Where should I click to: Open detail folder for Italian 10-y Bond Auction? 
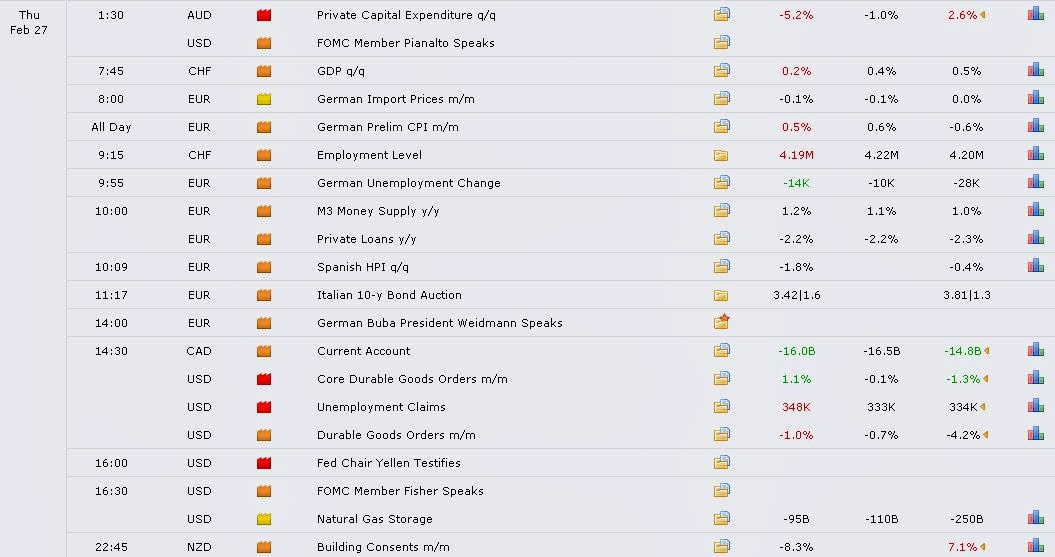(x=722, y=295)
